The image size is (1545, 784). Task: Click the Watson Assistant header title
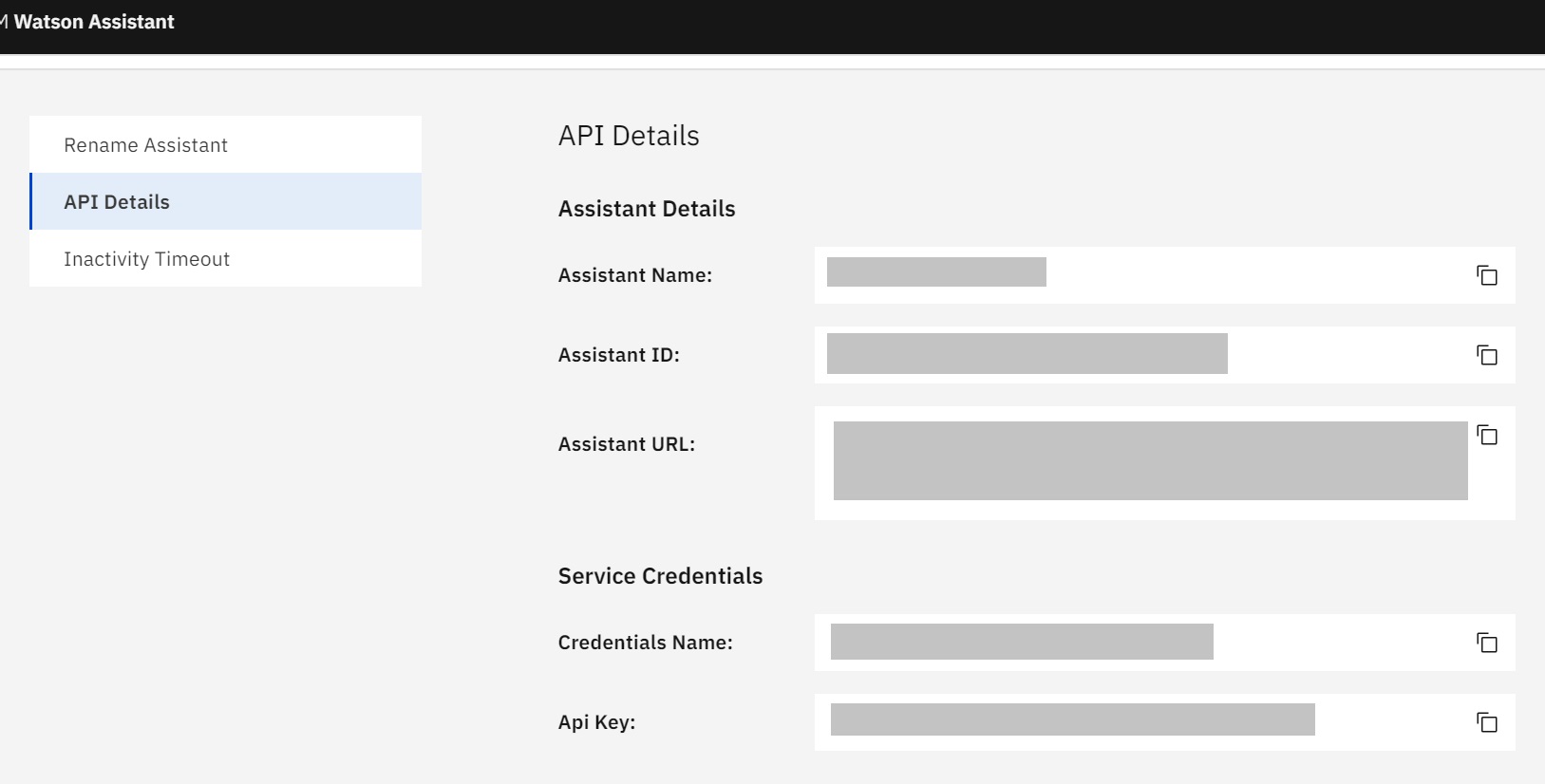(x=94, y=22)
